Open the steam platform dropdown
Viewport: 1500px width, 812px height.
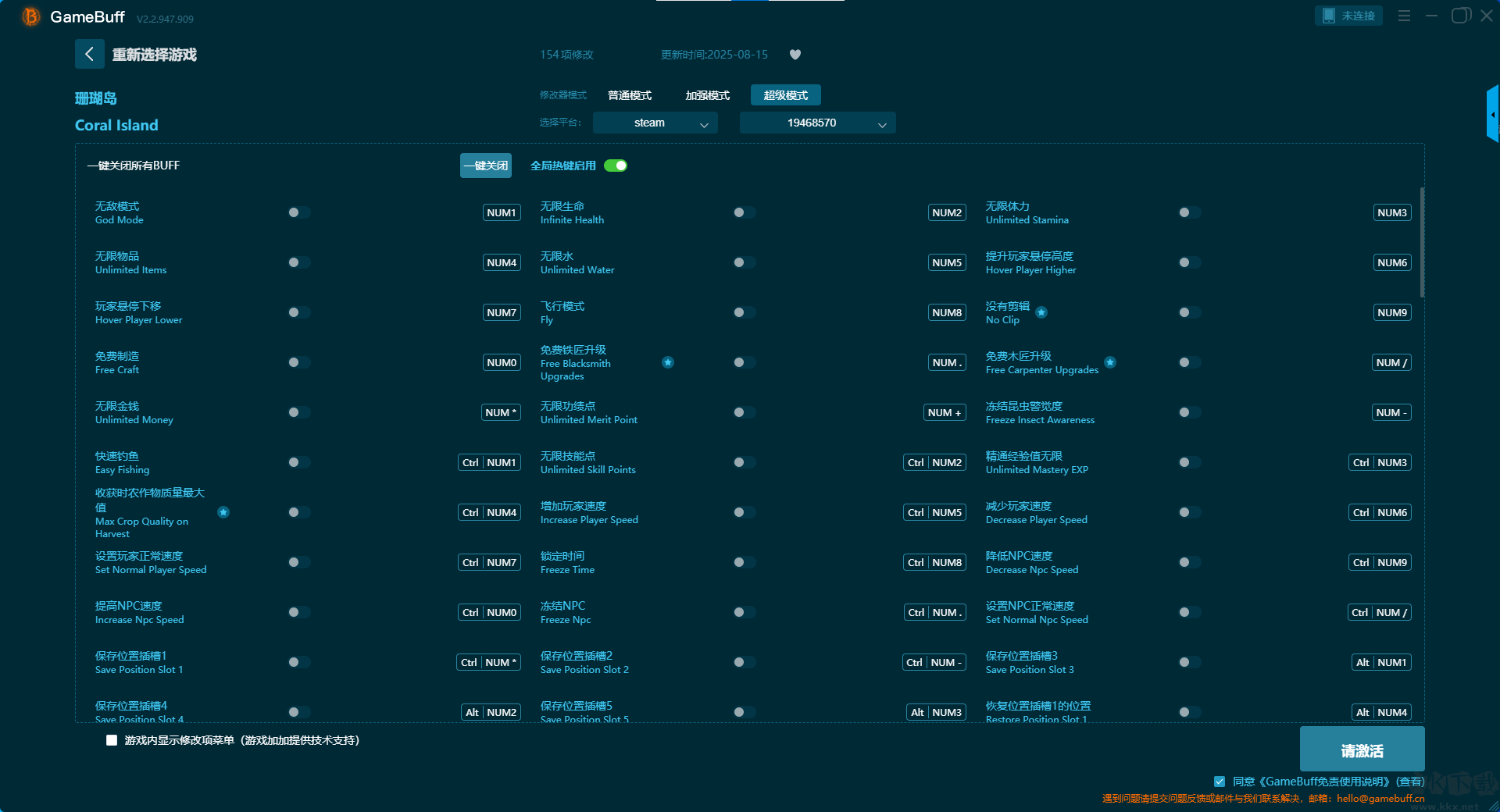point(655,123)
